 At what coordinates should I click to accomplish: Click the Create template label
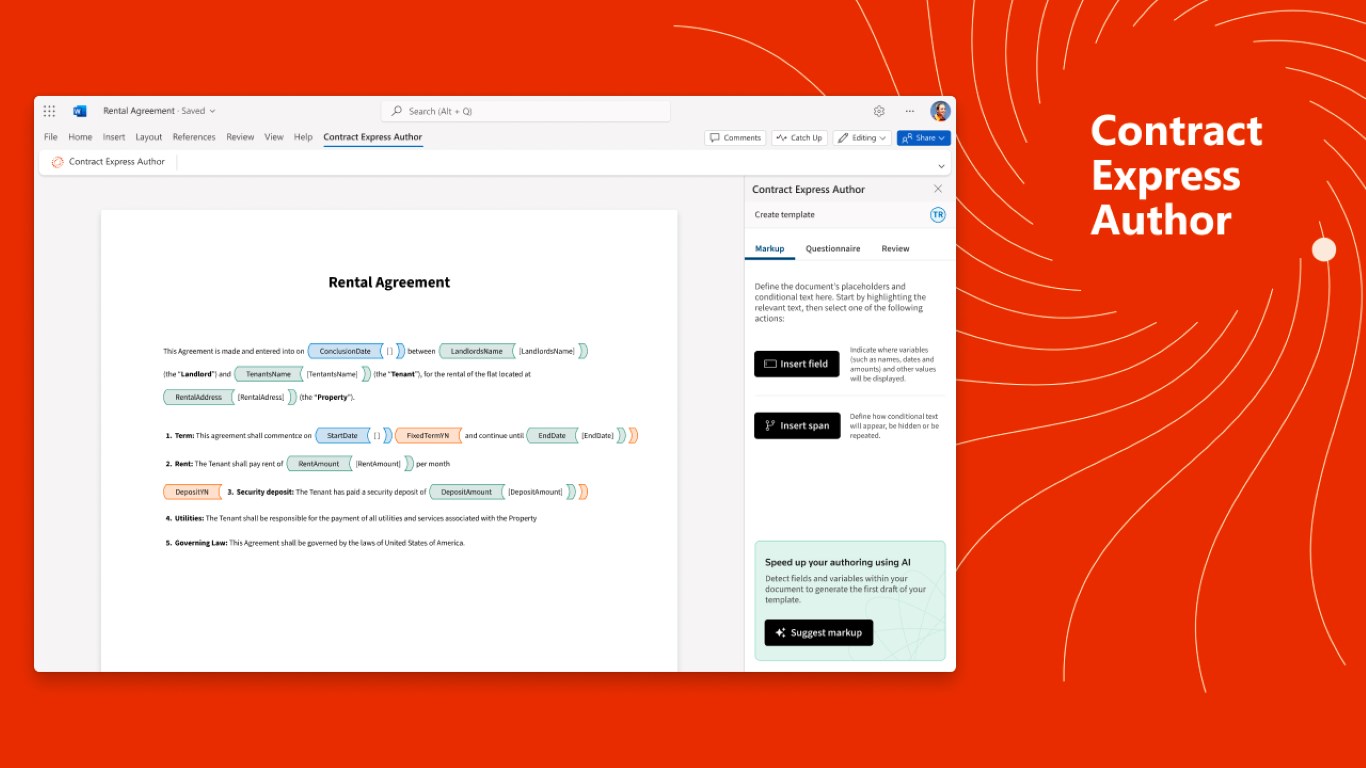tap(785, 215)
